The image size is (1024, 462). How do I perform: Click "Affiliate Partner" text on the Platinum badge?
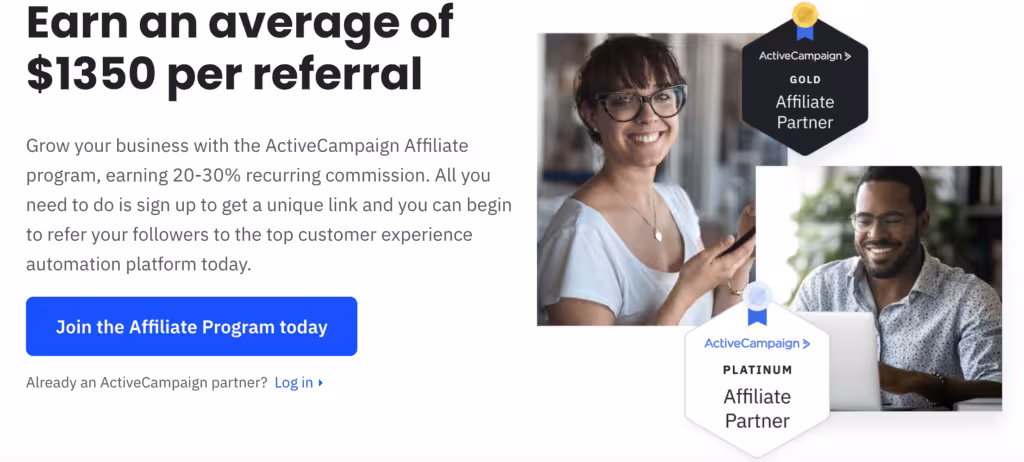point(757,408)
